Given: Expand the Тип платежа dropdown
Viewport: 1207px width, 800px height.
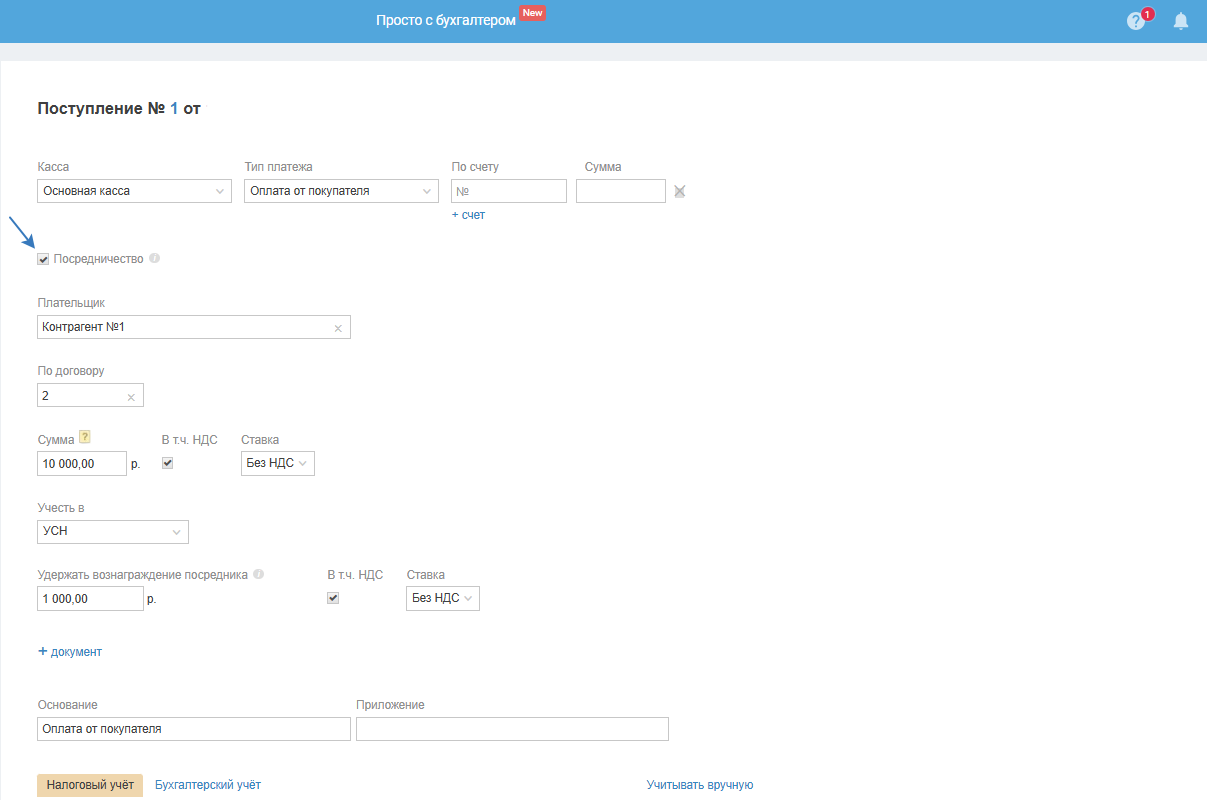Looking at the screenshot, I should (x=341, y=191).
